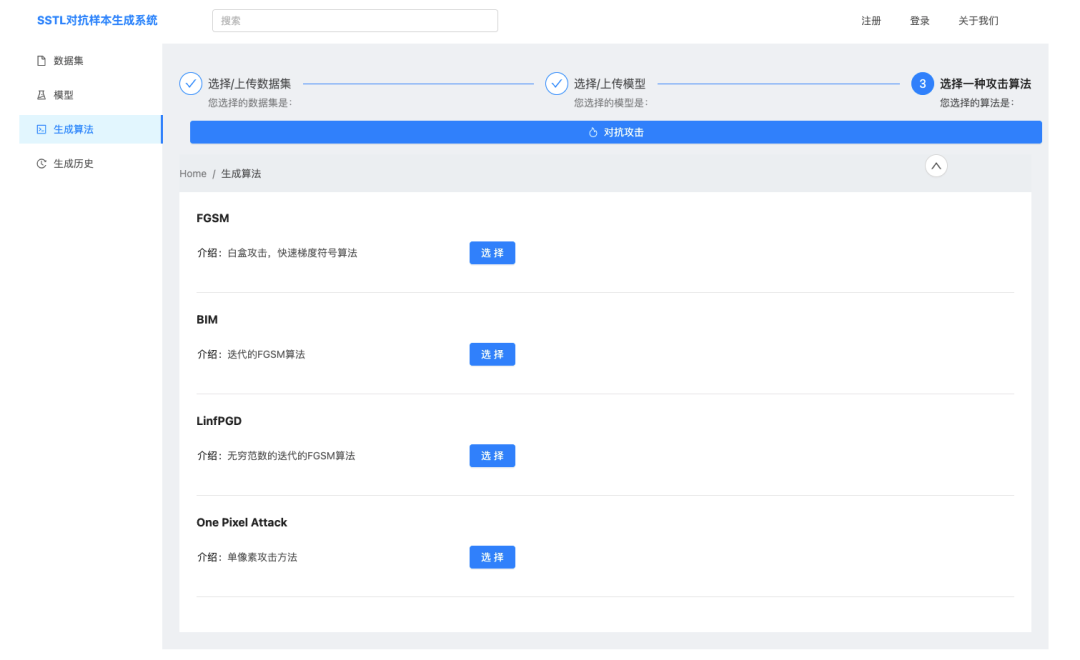Click the 模型 flask icon in sidebar
The height and width of the screenshot is (660, 1080).
pos(41,95)
